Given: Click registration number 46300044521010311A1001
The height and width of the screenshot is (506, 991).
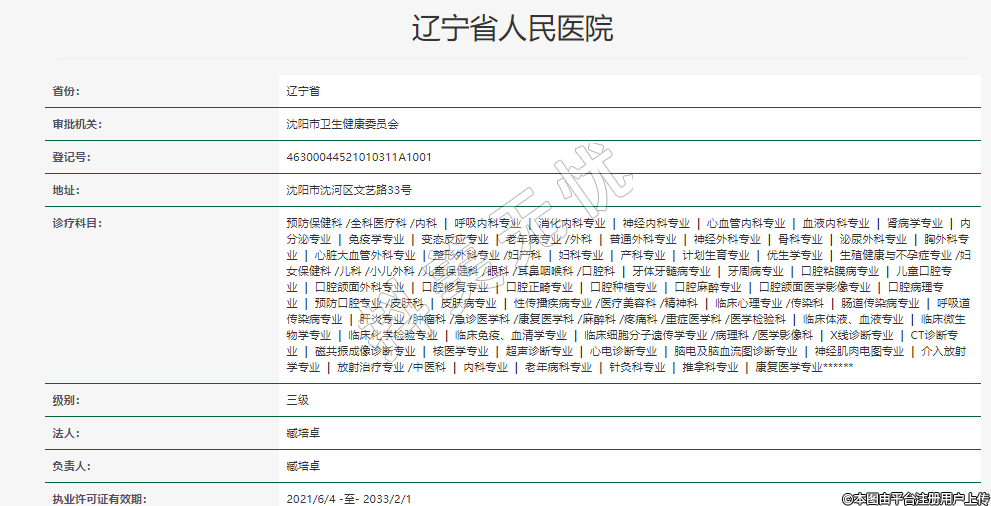Looking at the screenshot, I should point(359,157).
